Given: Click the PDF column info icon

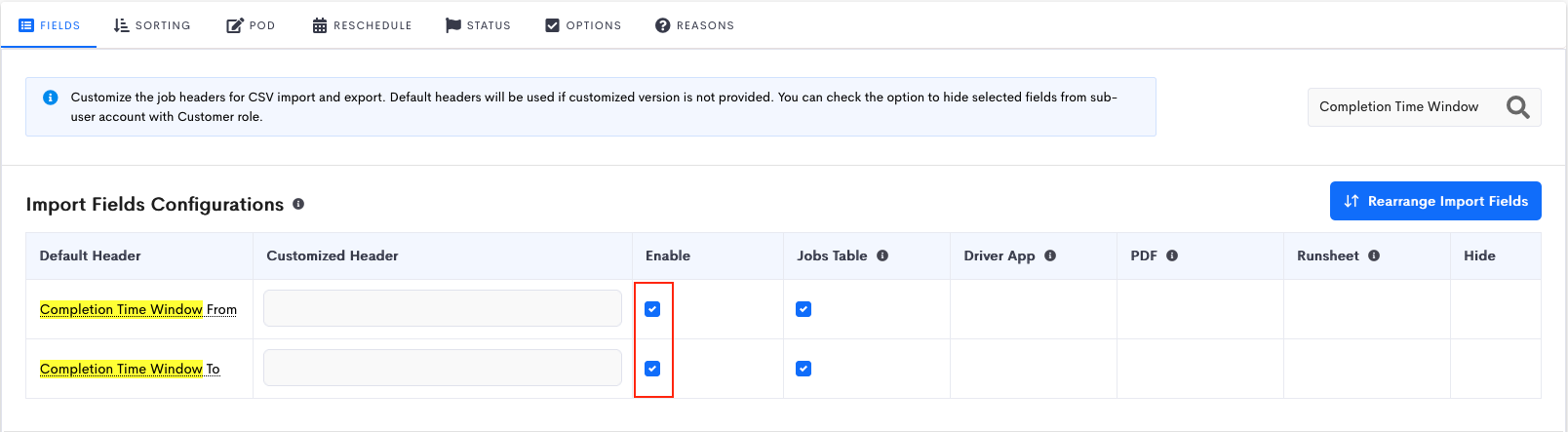Looking at the screenshot, I should (x=1172, y=255).
